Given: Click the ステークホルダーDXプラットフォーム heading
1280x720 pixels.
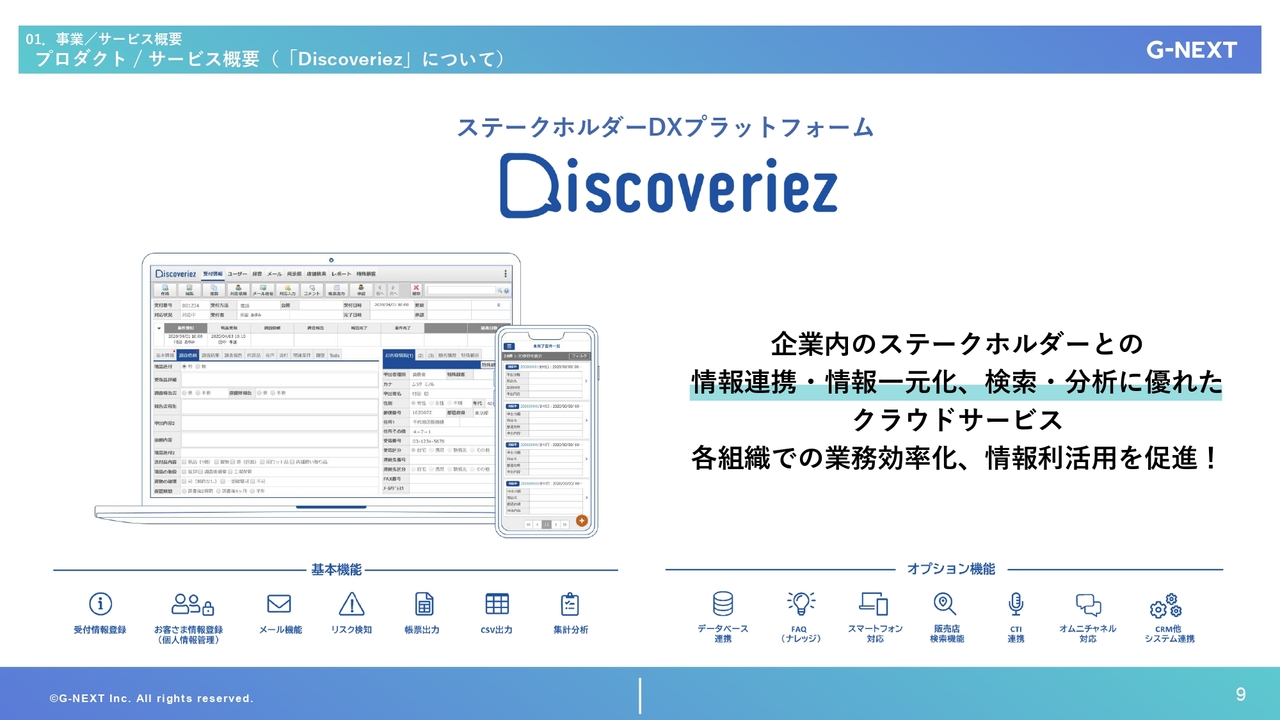Looking at the screenshot, I should pos(665,127).
